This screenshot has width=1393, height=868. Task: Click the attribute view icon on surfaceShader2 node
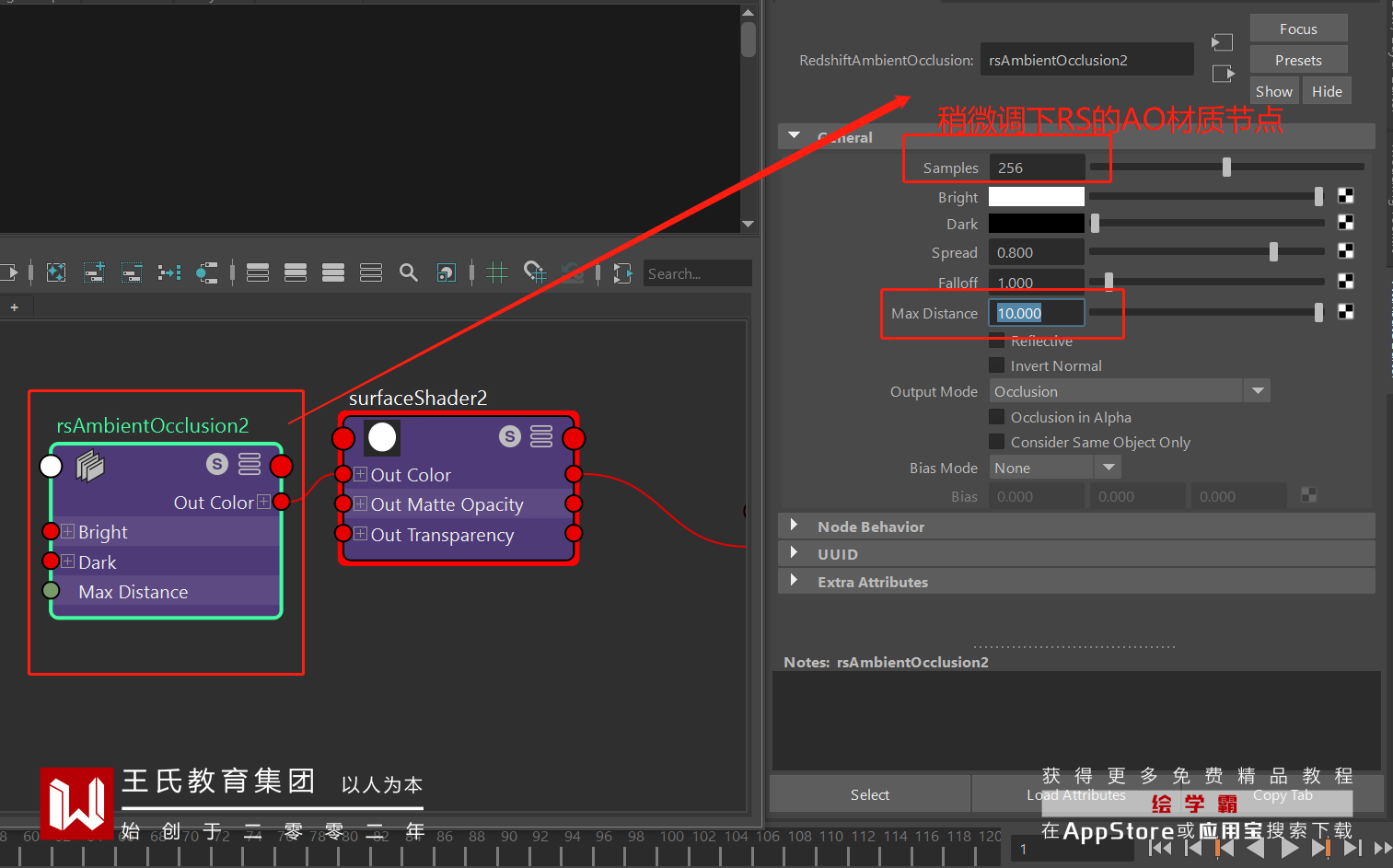(542, 436)
